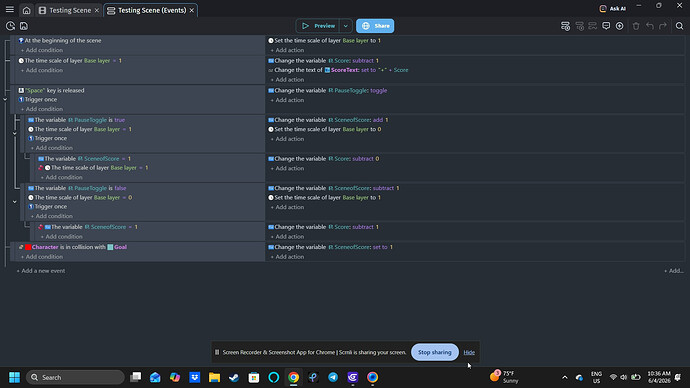This screenshot has height=388, width=690.
Task: Collapse the PauseToggle is true sub-event
Action: coord(15,133)
